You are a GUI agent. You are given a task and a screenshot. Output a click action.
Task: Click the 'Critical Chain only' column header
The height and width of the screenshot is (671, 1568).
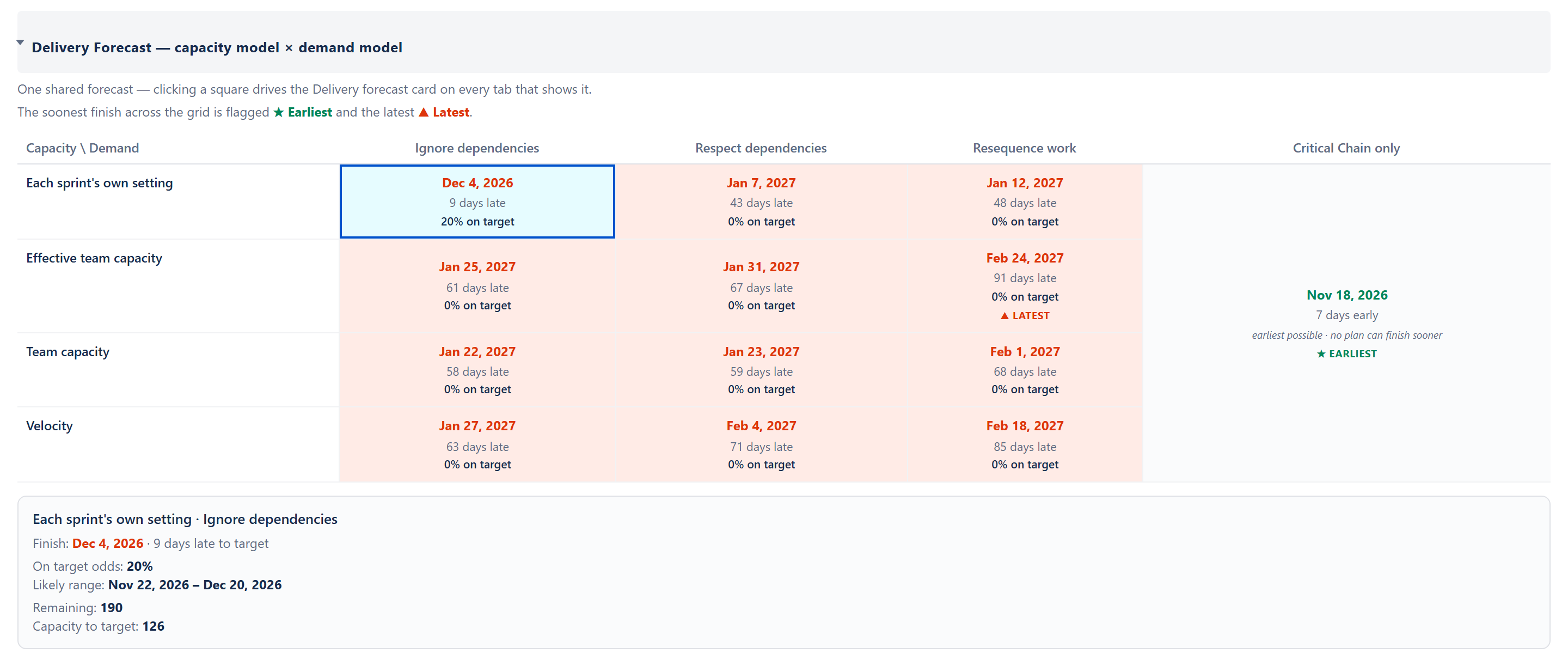pos(1346,148)
